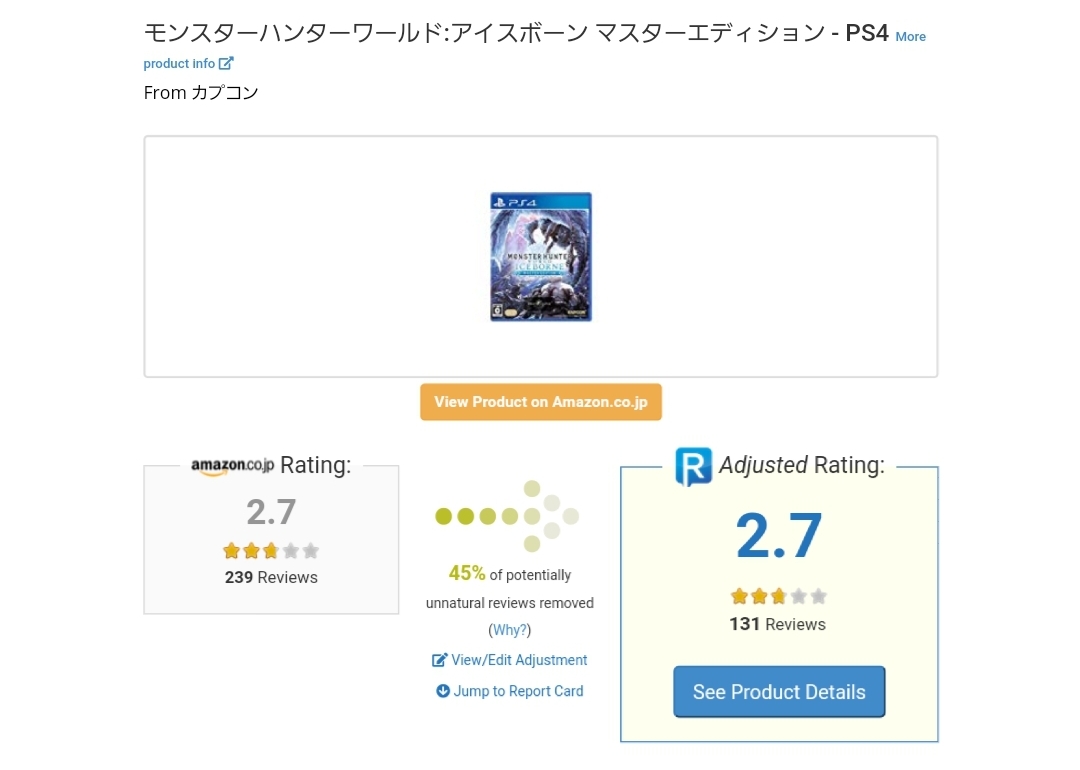Click the Amazon rating star row

click(x=271, y=550)
